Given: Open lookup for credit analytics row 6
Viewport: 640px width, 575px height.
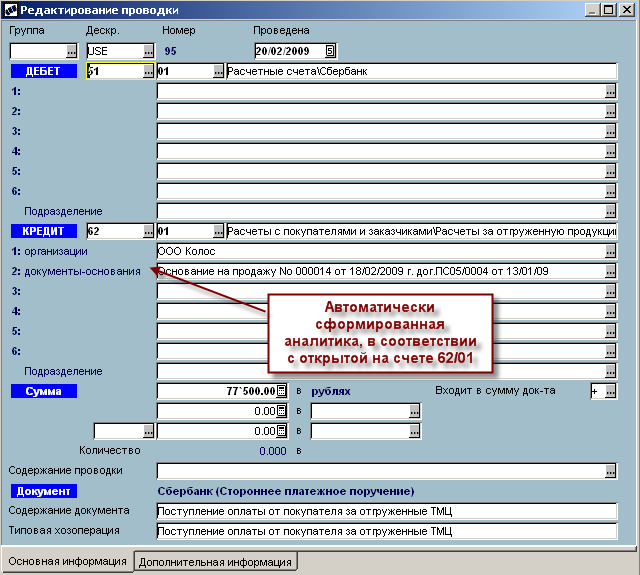Looking at the screenshot, I should (610, 351).
